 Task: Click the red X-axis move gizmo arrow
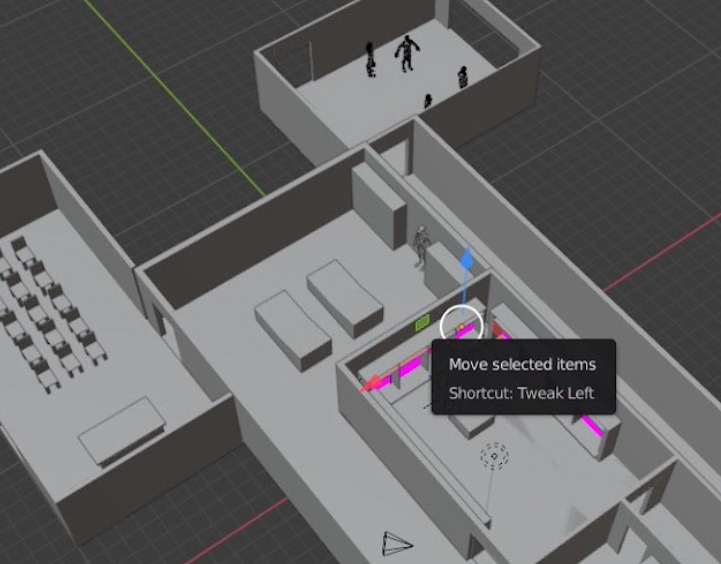click(371, 383)
